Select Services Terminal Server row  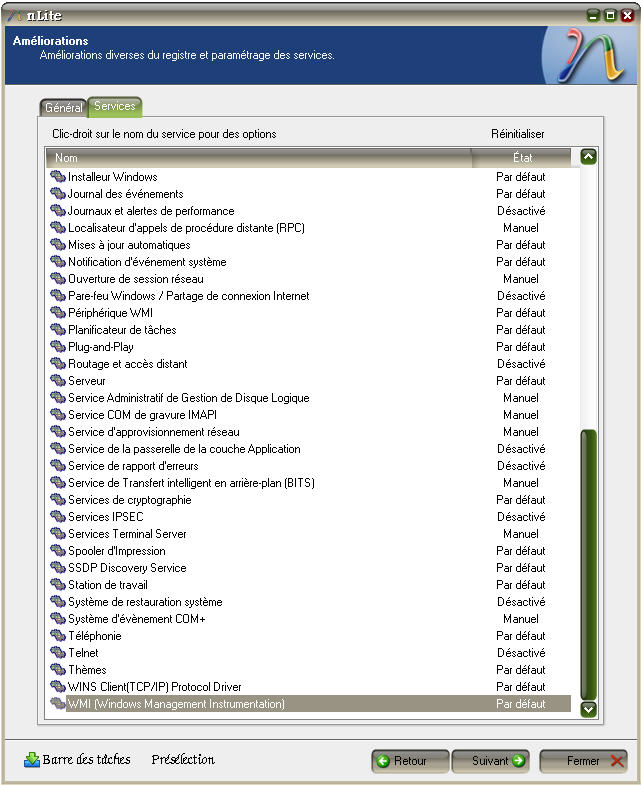pyautogui.click(x=308, y=534)
